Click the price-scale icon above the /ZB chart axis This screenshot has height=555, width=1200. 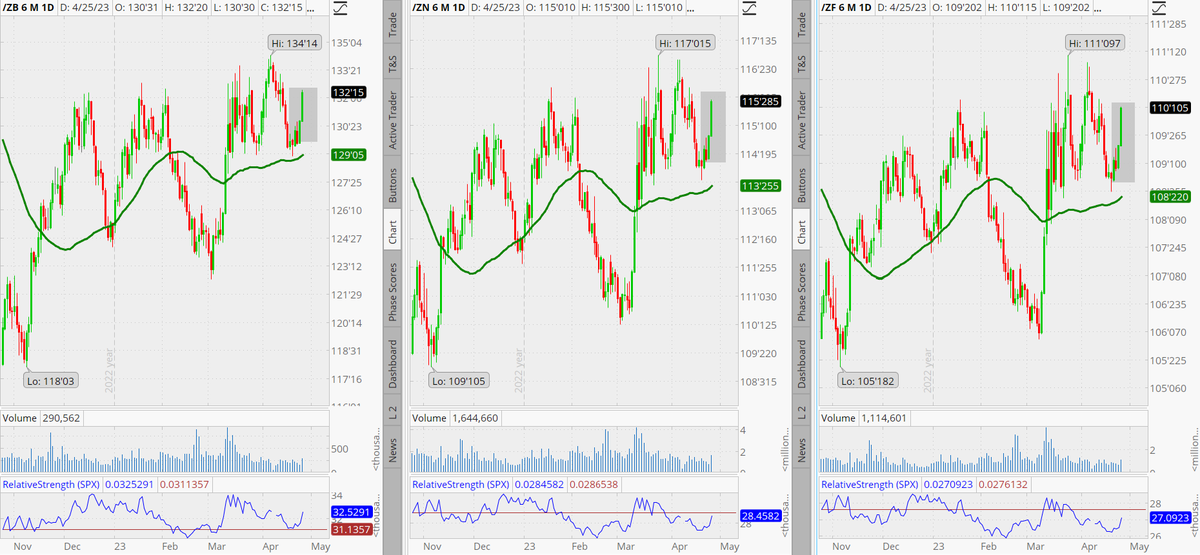point(342,10)
